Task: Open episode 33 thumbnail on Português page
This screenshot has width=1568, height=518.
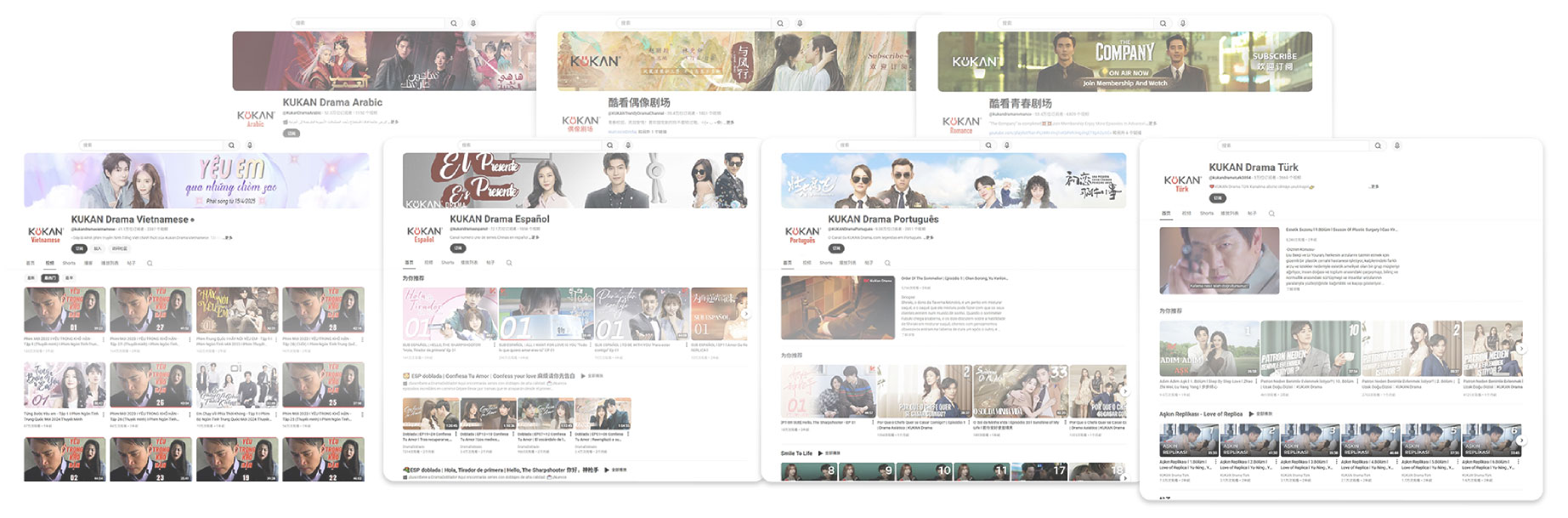Action: [1020, 390]
